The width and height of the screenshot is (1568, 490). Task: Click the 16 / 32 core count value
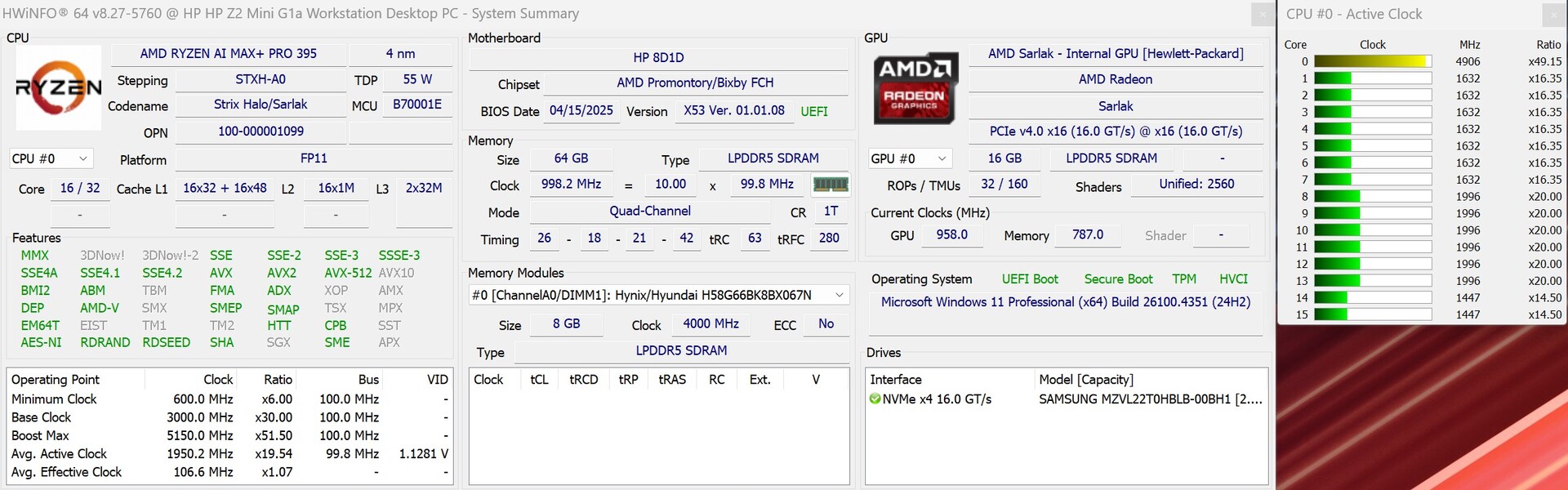pos(80,188)
